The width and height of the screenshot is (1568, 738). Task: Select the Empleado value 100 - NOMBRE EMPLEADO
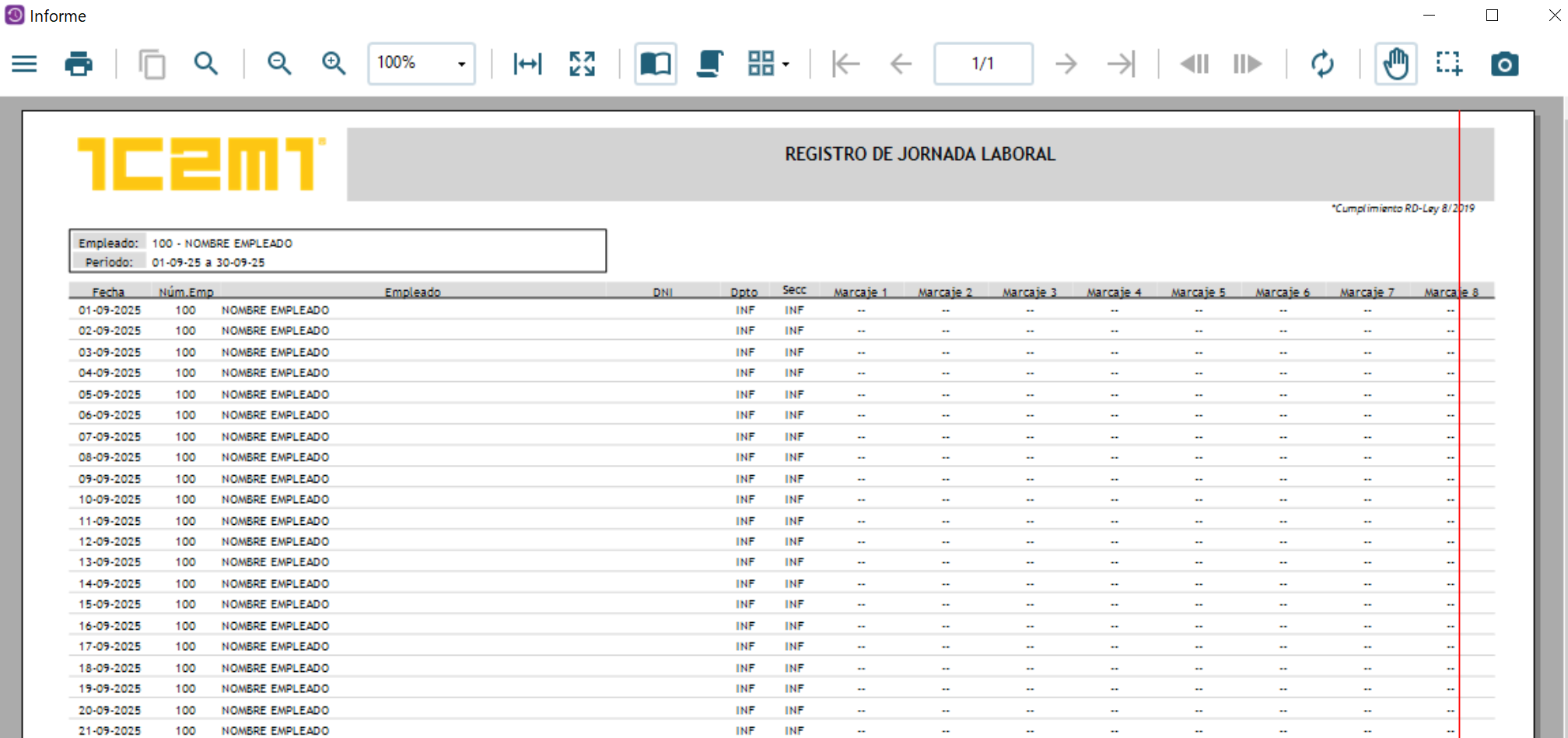coord(222,243)
